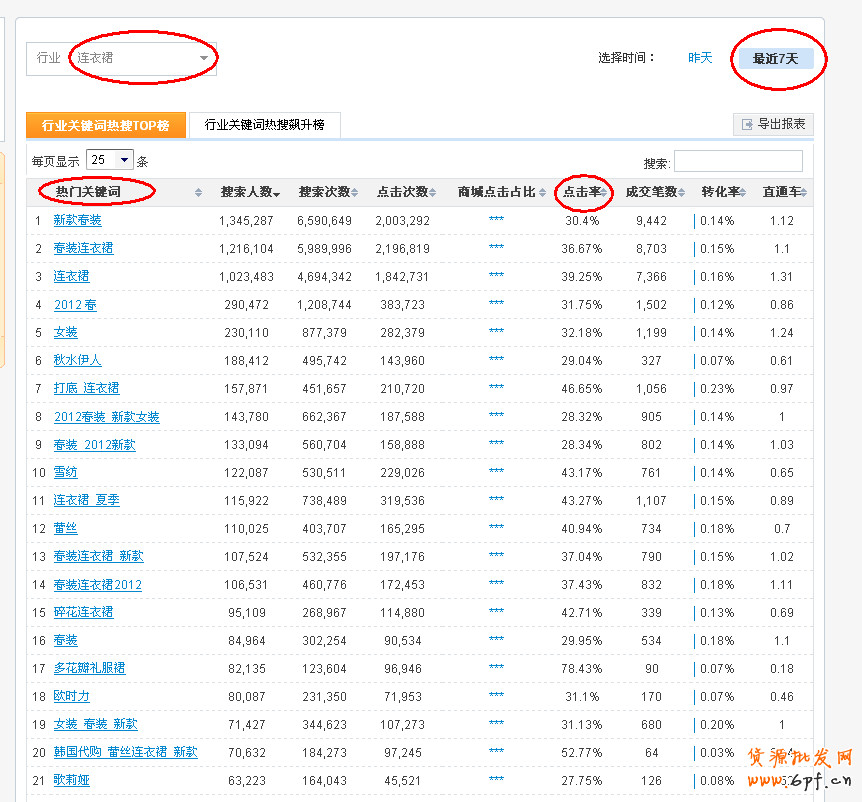Image resolution: width=862 pixels, height=802 pixels.
Task: Sort by 点击次数 column arrow
Action: (431, 193)
